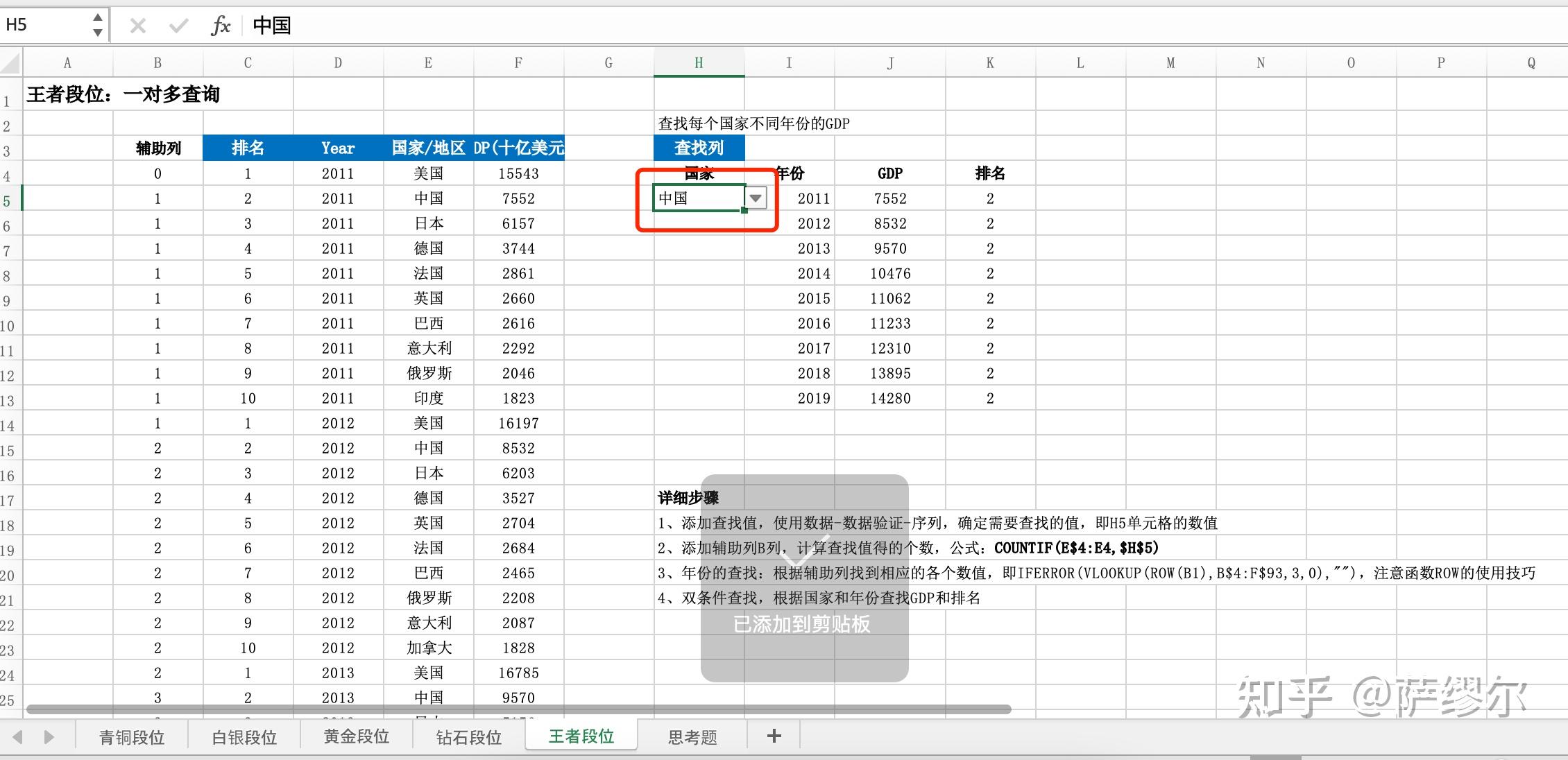Viewport: 1568px width, 760px height.
Task: Go to the 思考题 sheet tab
Action: pos(692,736)
